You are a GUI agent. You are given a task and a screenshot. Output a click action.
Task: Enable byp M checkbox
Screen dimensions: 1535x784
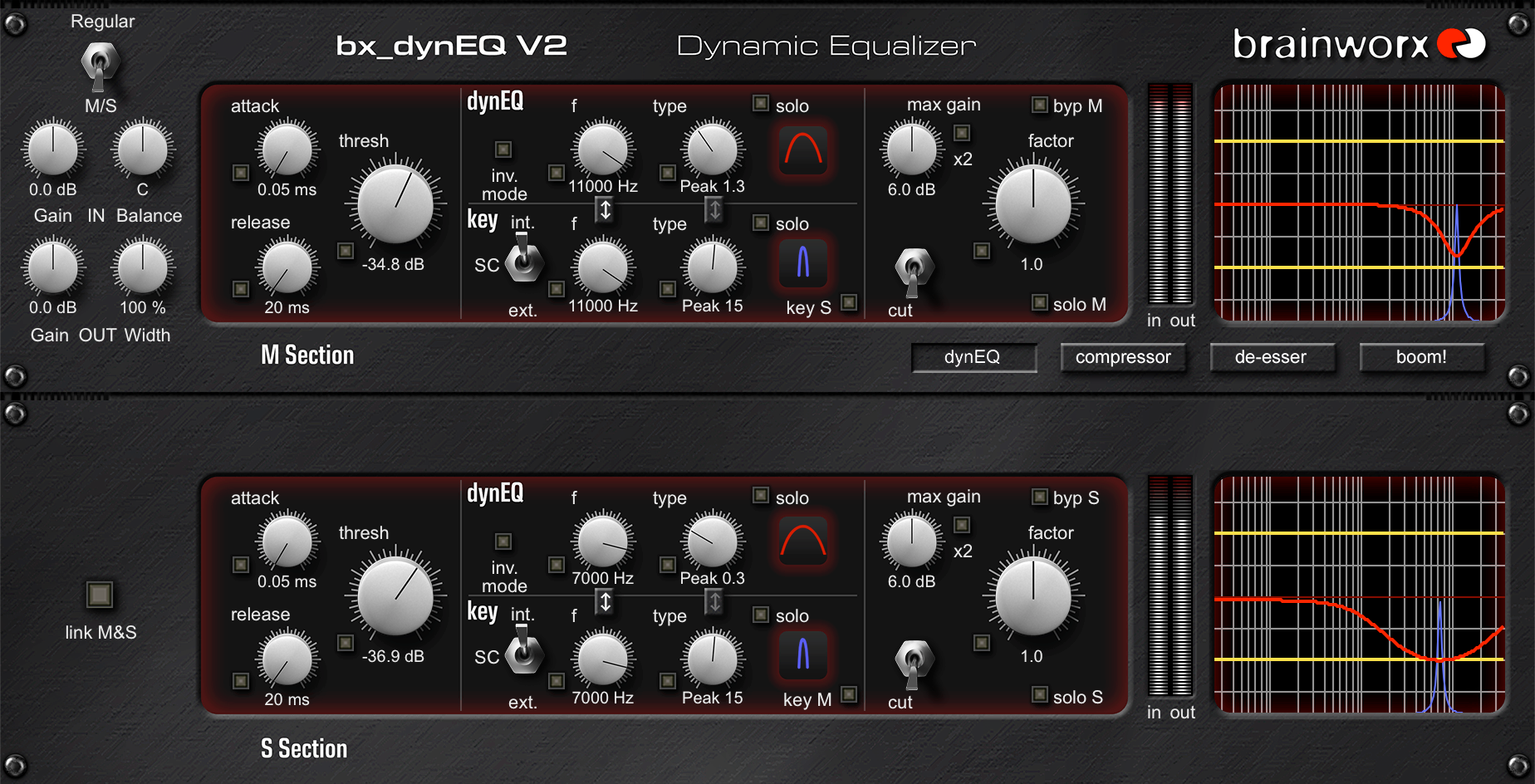coord(1039,105)
